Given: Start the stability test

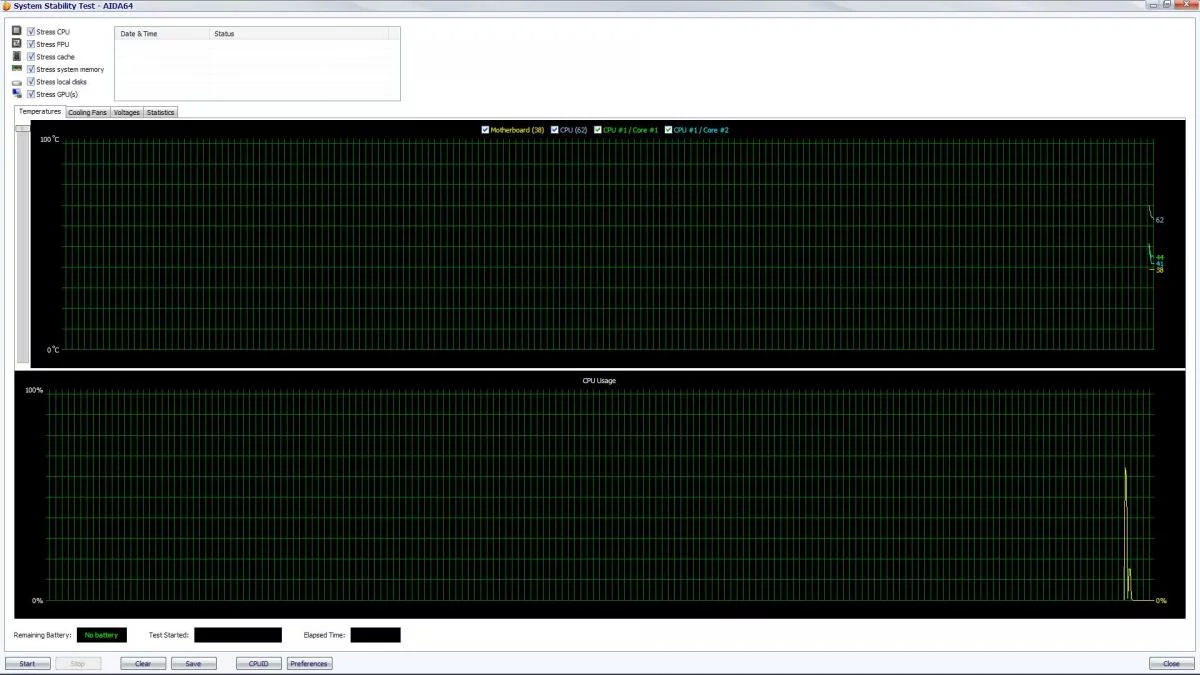Looking at the screenshot, I should pyautogui.click(x=27, y=663).
